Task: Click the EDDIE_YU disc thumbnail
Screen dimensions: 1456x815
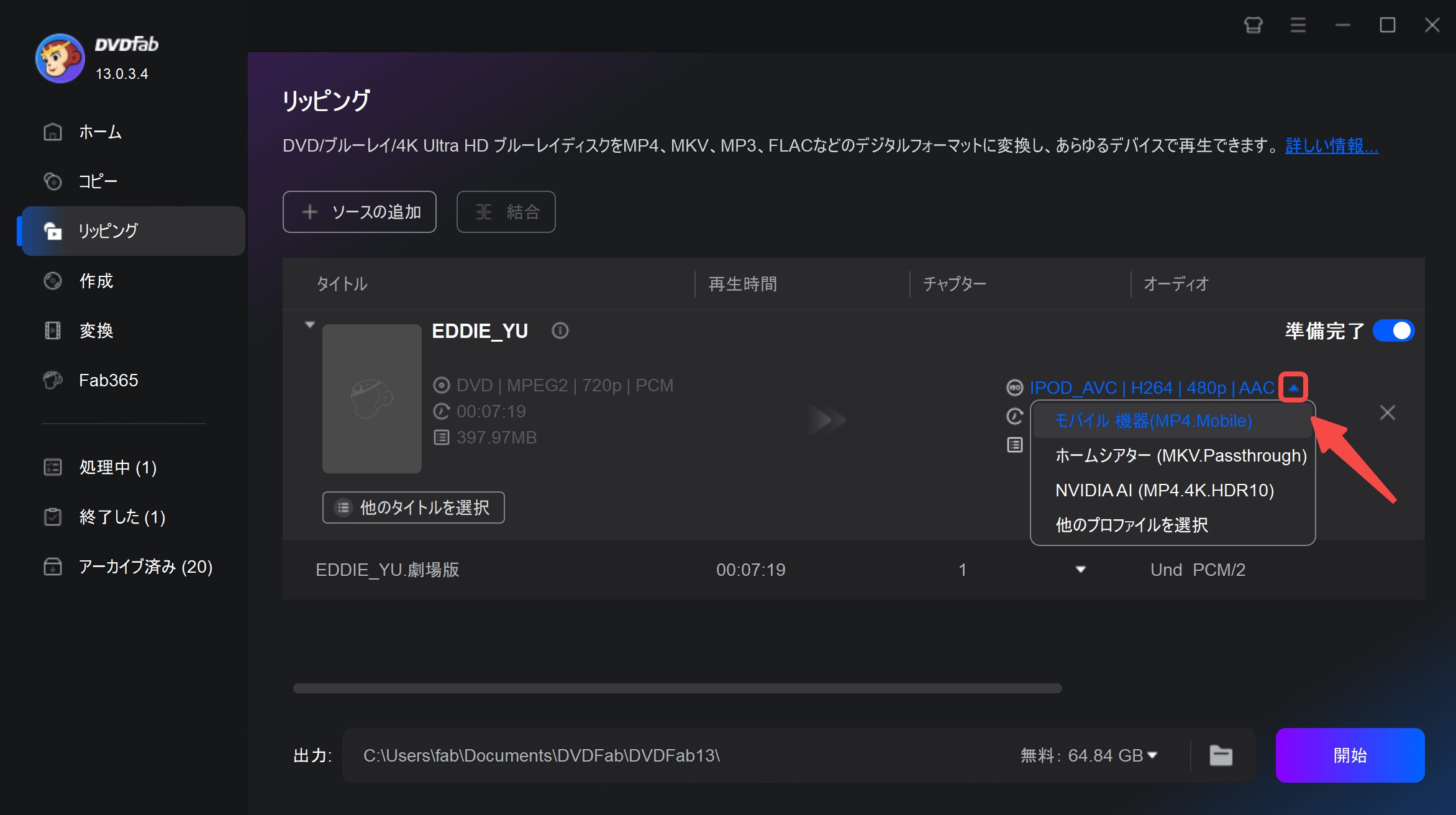Action: [x=372, y=398]
